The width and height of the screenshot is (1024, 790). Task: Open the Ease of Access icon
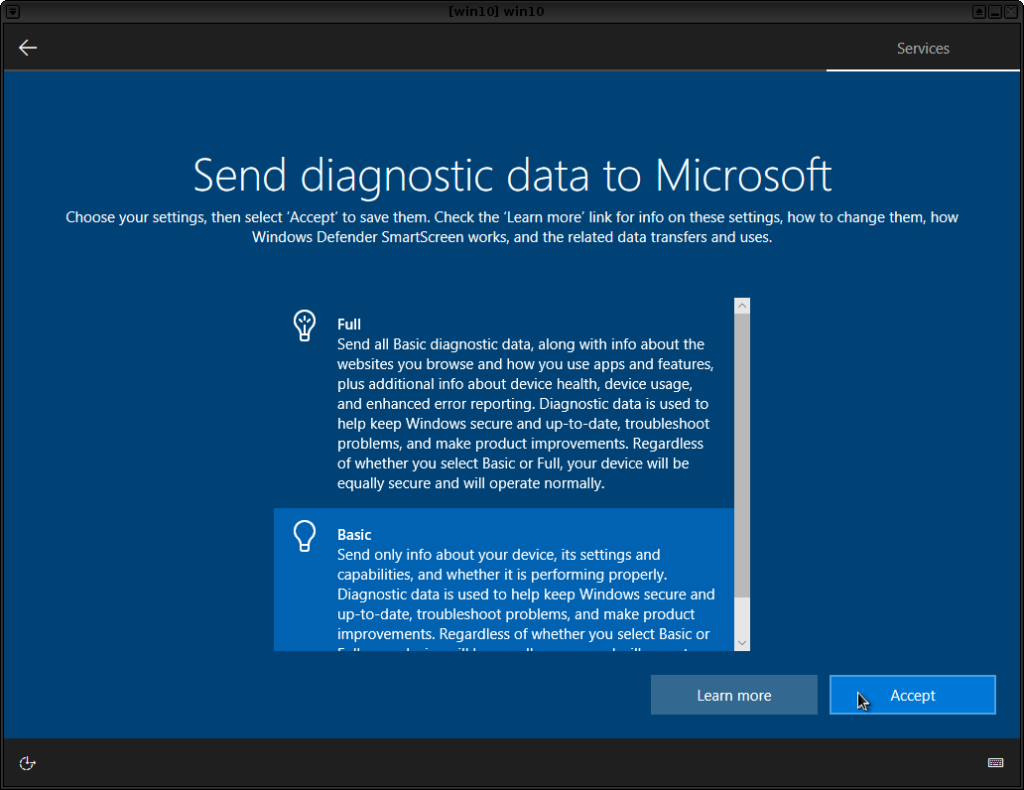(x=27, y=763)
